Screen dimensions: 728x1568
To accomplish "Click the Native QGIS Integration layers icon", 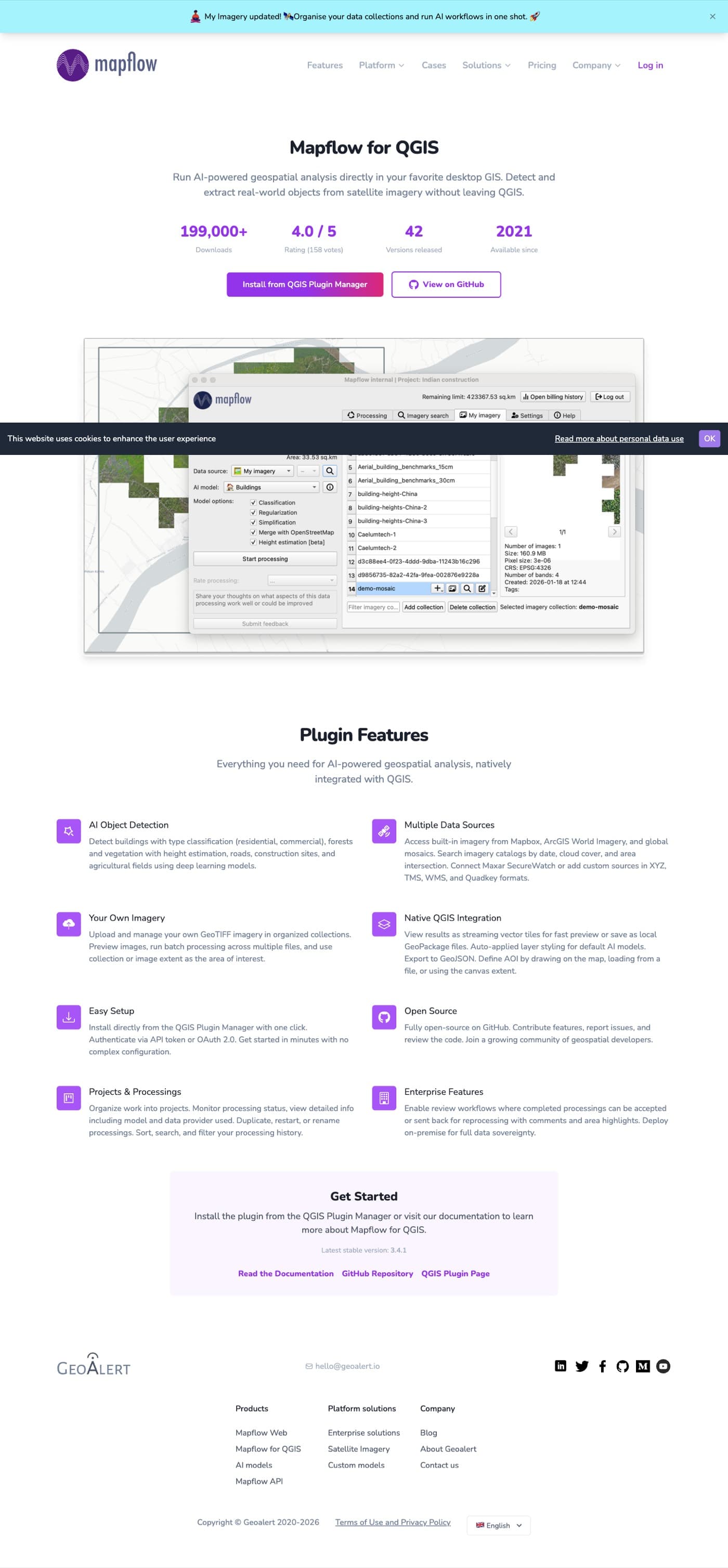I will coord(384,924).
